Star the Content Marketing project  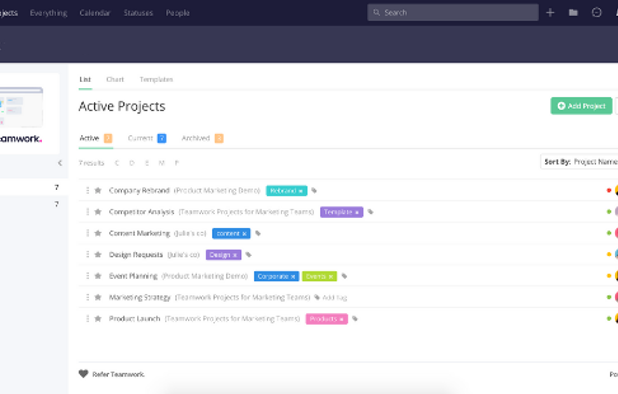click(98, 233)
